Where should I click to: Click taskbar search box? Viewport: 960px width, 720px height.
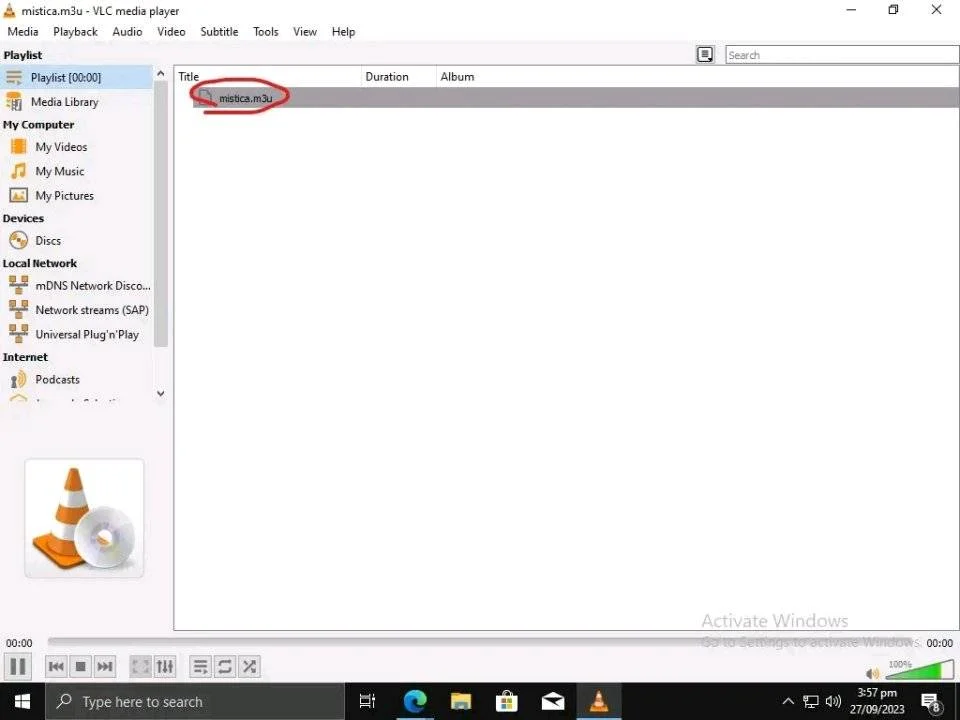pos(195,702)
